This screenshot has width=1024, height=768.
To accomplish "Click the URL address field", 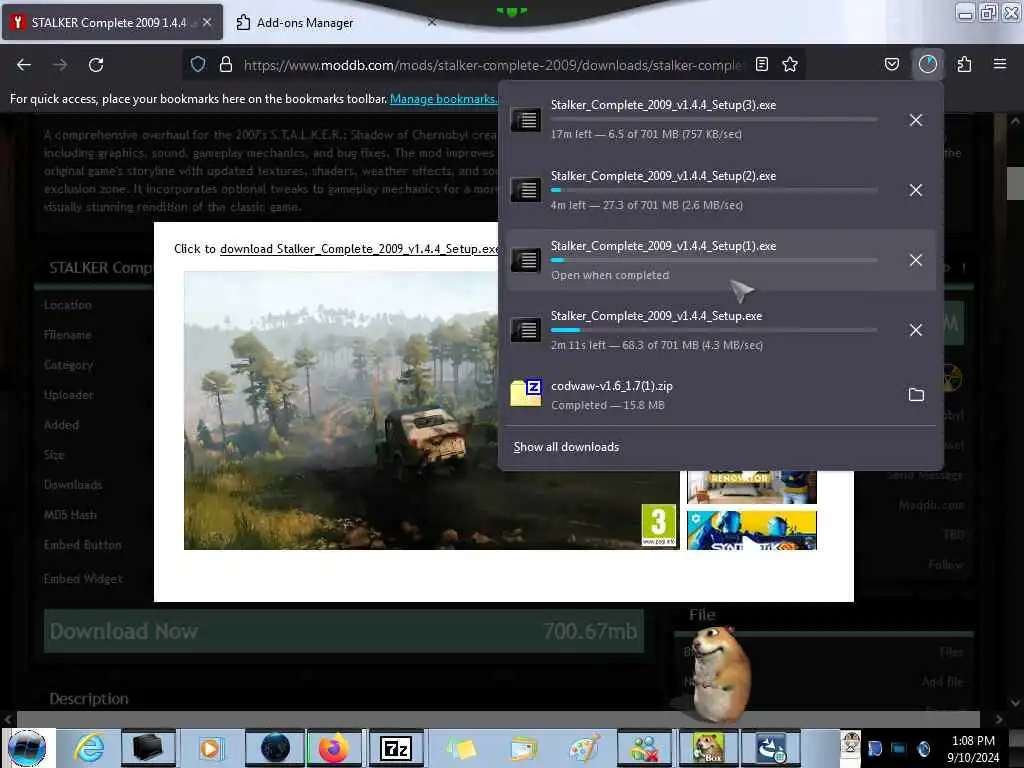I will click(x=493, y=65).
